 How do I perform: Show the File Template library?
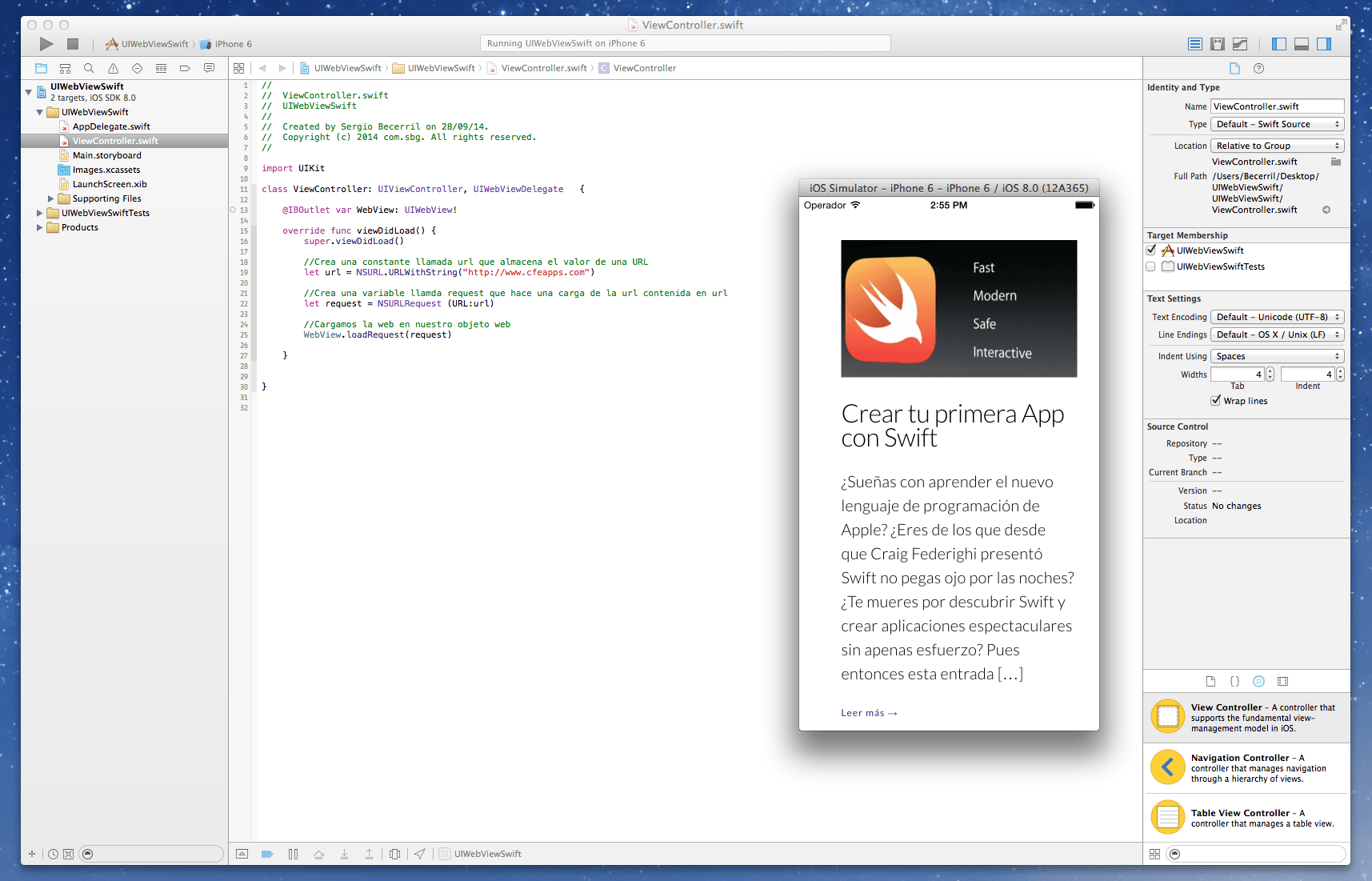[1210, 681]
